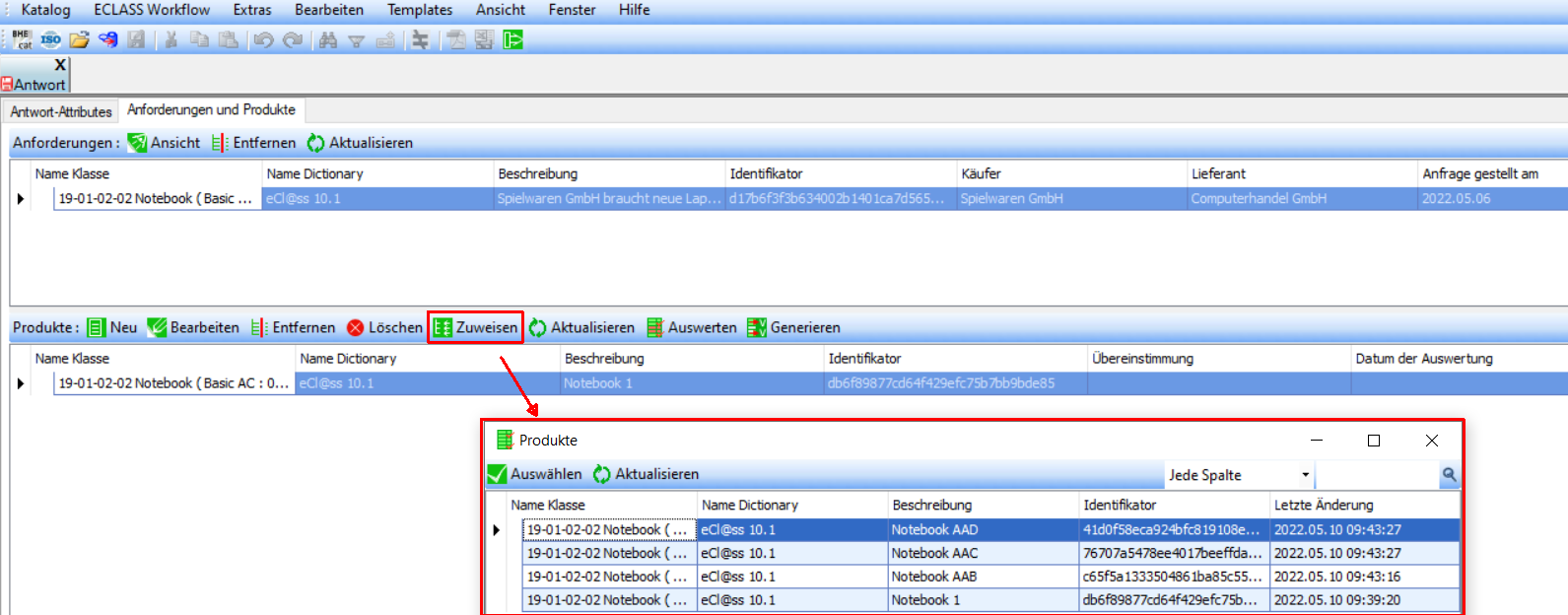Click the open folder toolbar icon
The height and width of the screenshot is (615, 1568).
coord(79,39)
